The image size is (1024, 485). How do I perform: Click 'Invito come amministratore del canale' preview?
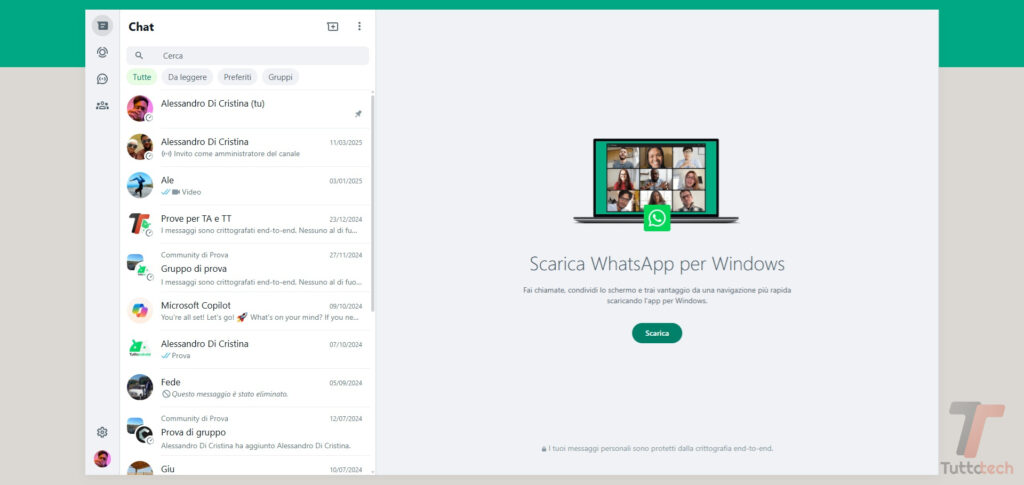point(231,154)
